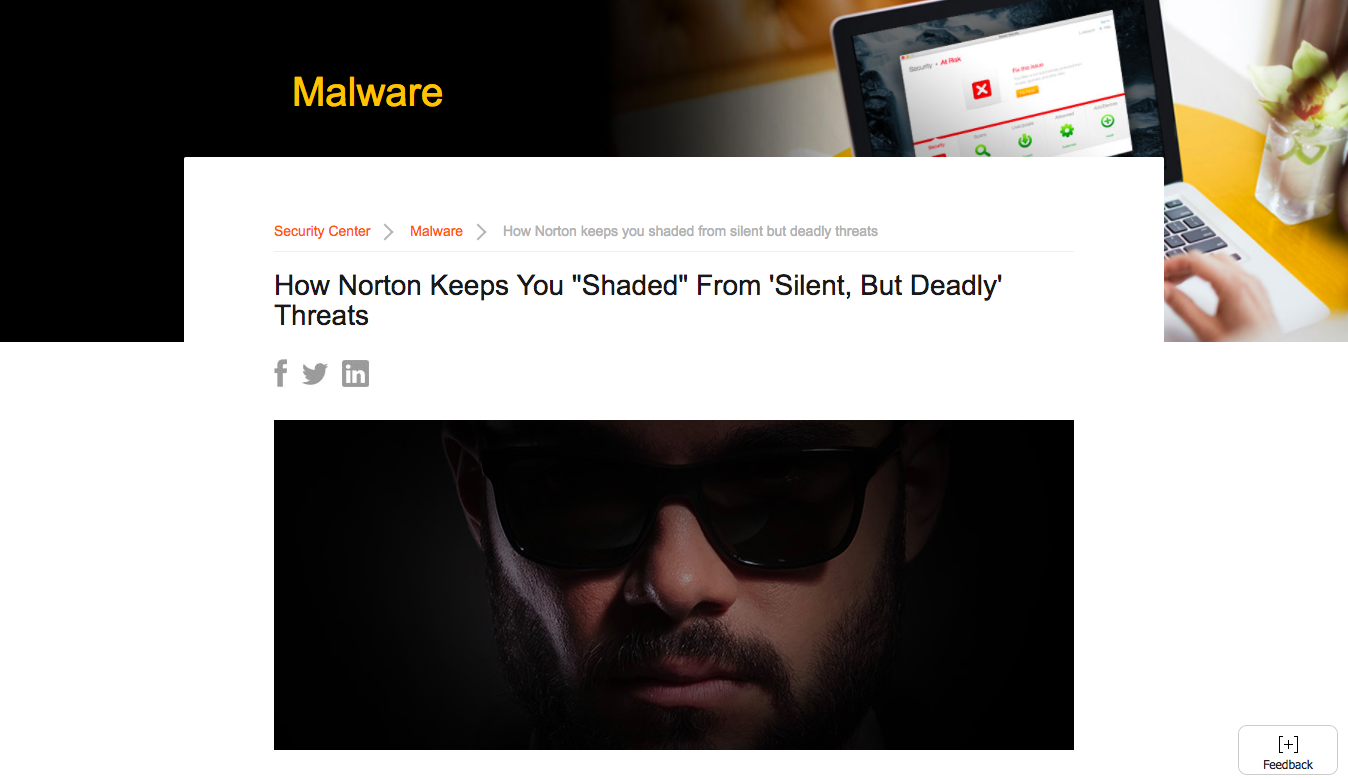Screen dimensions: 1348x780
Task: Click the orange button on laptop screen
Action: (x=1027, y=91)
